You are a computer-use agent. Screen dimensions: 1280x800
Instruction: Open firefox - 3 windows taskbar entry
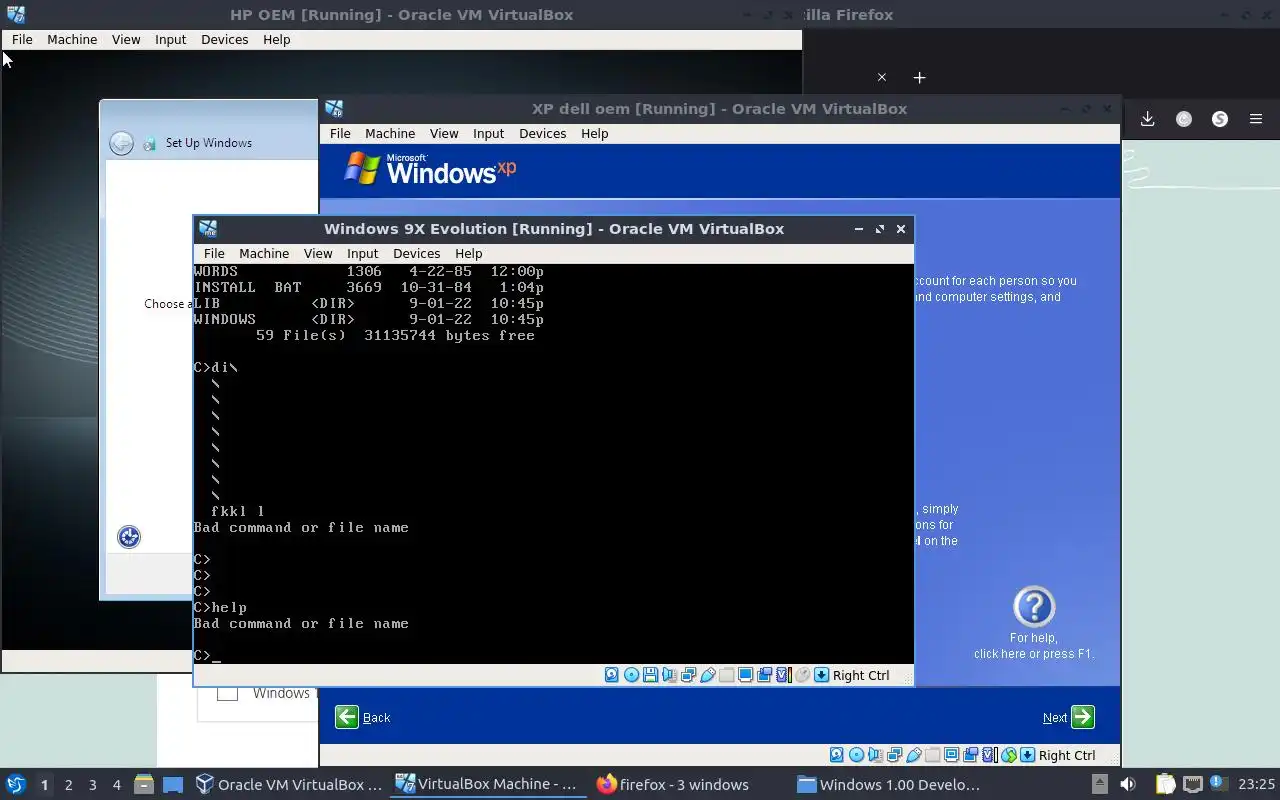point(673,784)
